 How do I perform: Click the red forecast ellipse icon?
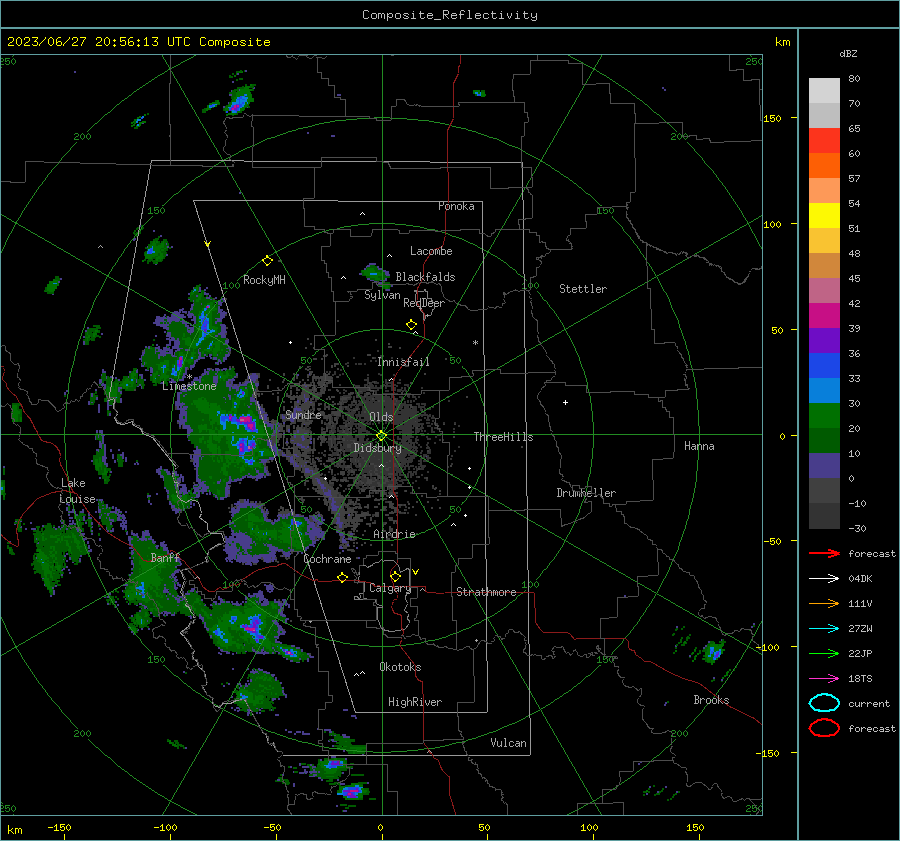coord(824,728)
